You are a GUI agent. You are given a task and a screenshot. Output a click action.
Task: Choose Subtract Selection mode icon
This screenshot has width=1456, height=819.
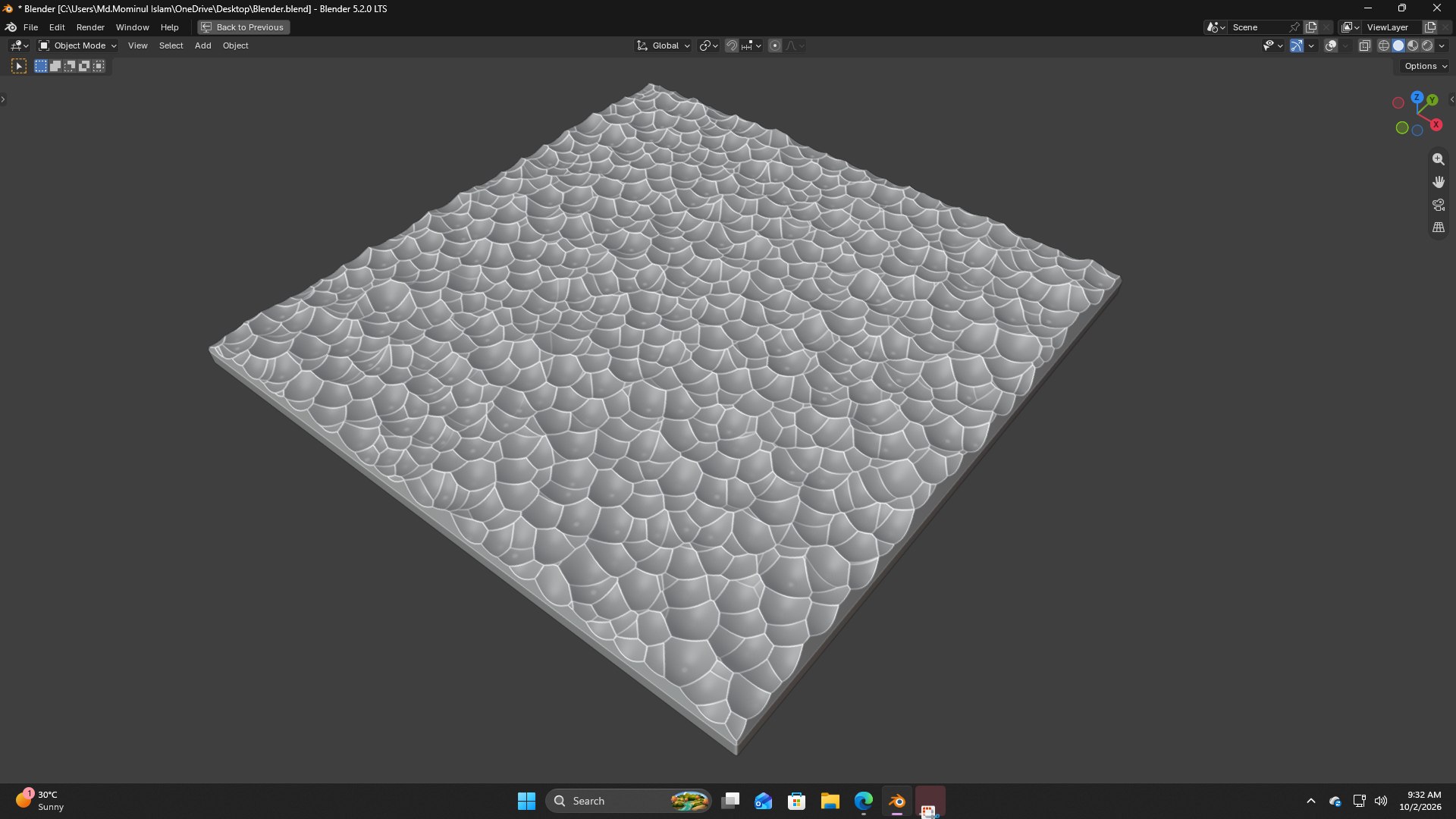[x=70, y=67]
